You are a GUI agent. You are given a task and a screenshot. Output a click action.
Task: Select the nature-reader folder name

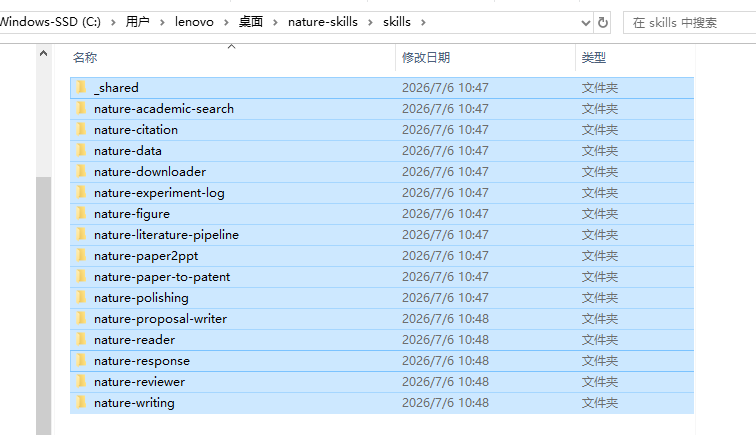coord(135,340)
